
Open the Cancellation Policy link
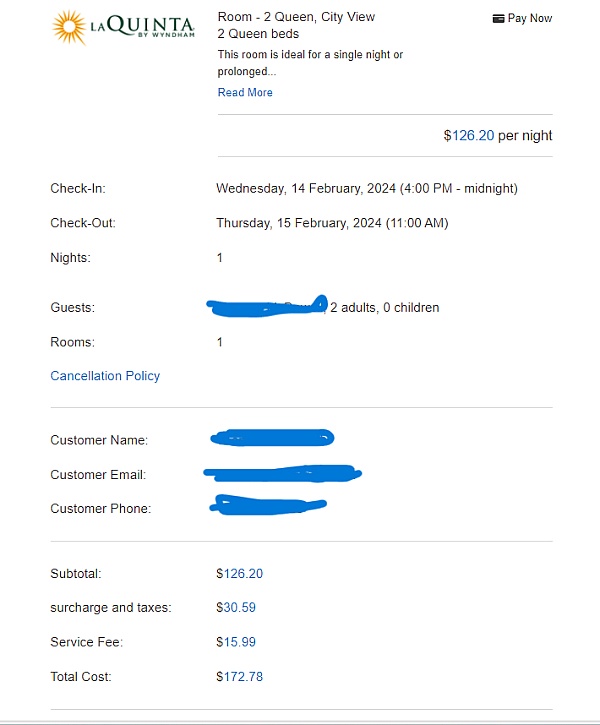[x=105, y=376]
